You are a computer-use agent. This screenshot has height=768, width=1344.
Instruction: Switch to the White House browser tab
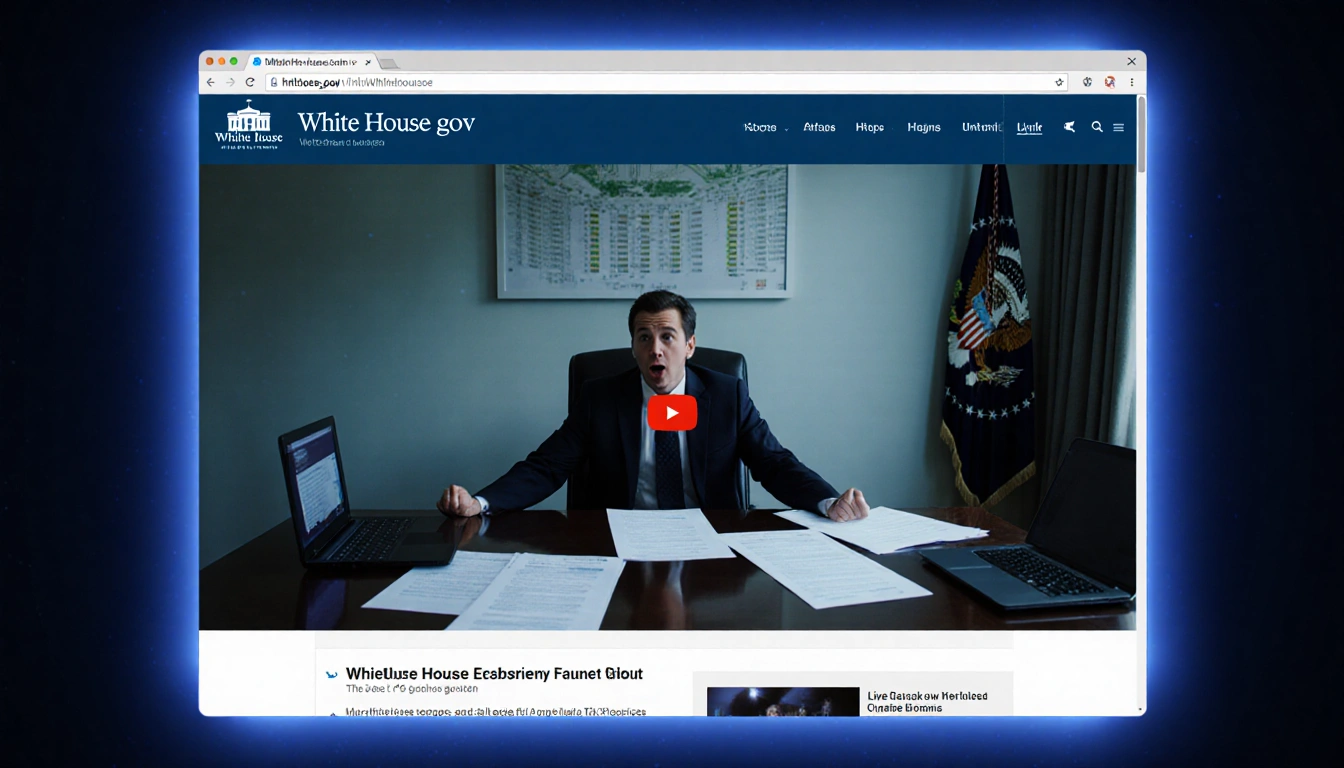click(308, 61)
